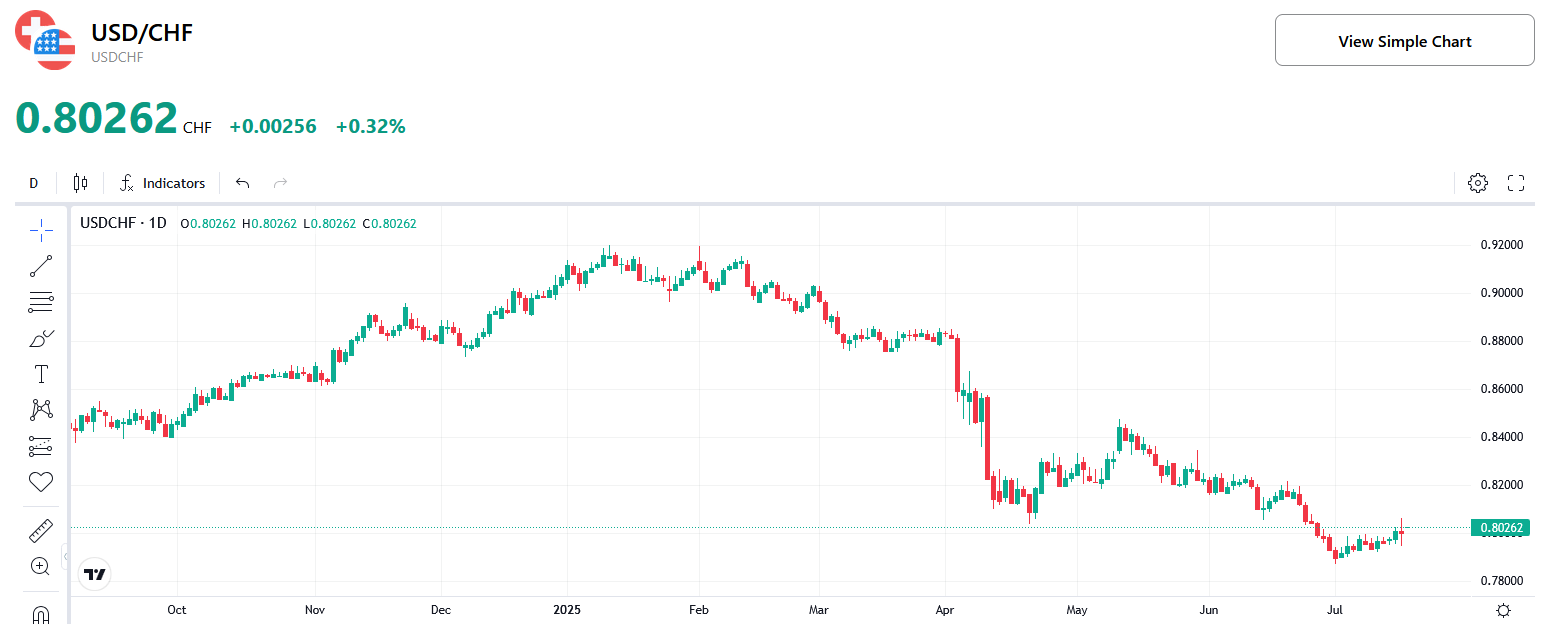This screenshot has width=1547, height=642.
Task: Open the forecasting and measurement tools
Action: 40,445
